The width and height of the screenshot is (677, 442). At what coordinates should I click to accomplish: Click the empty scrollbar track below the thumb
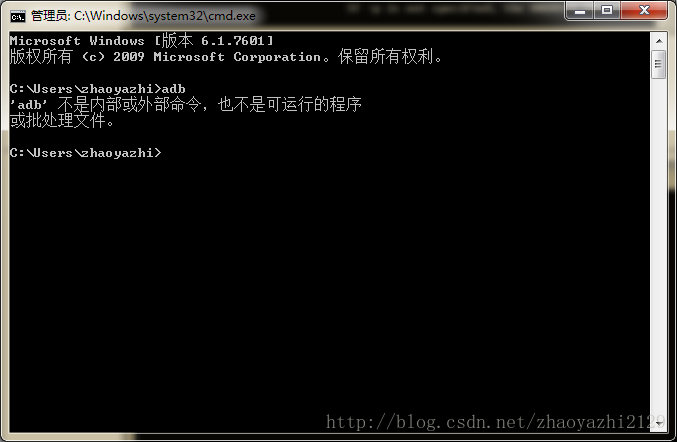point(658,246)
